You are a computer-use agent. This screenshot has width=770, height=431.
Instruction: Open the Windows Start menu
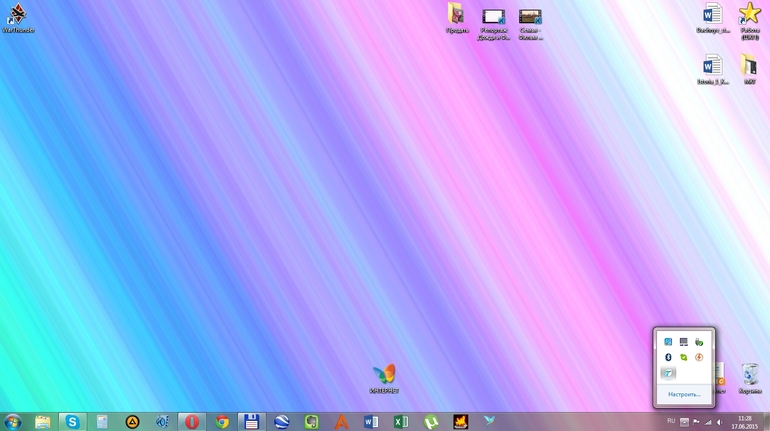click(13, 421)
